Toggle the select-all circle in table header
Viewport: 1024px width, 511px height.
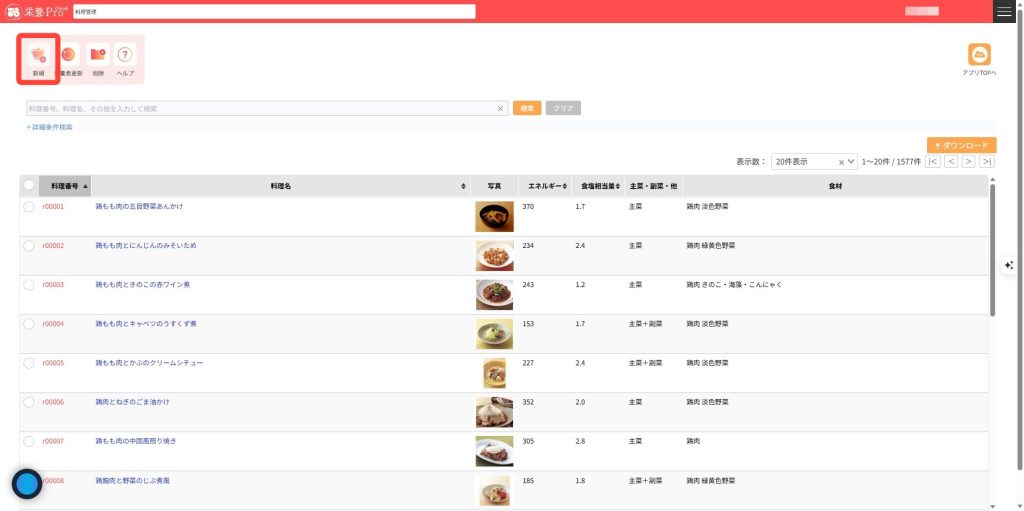coord(29,185)
